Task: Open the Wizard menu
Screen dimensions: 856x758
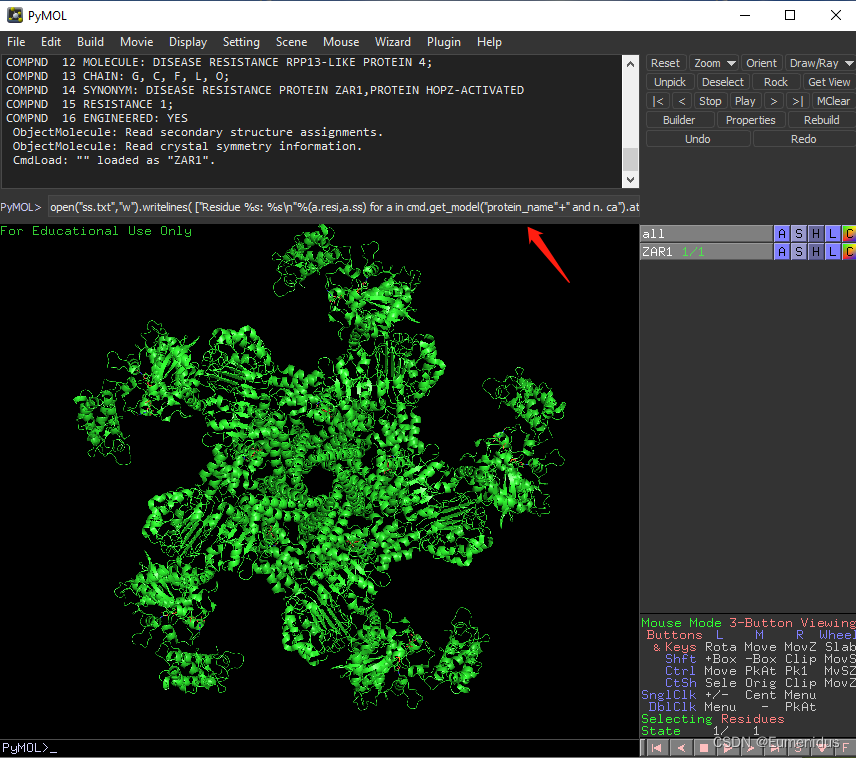Action: point(393,42)
